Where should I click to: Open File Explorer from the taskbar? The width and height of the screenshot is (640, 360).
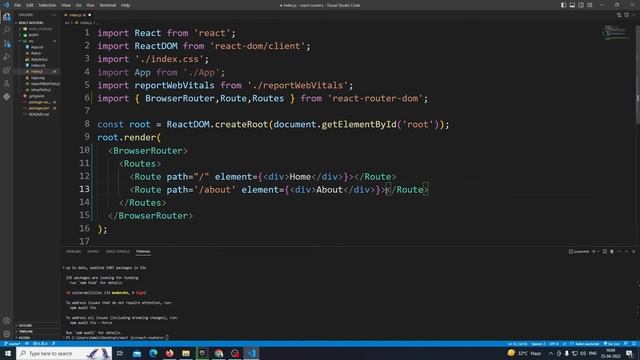[186, 353]
